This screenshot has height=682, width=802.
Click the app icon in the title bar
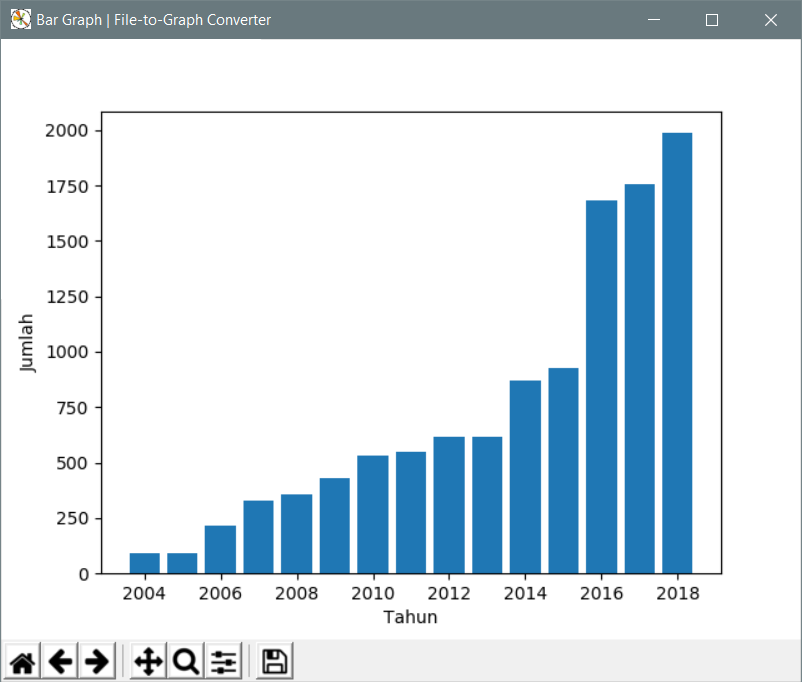[20, 19]
